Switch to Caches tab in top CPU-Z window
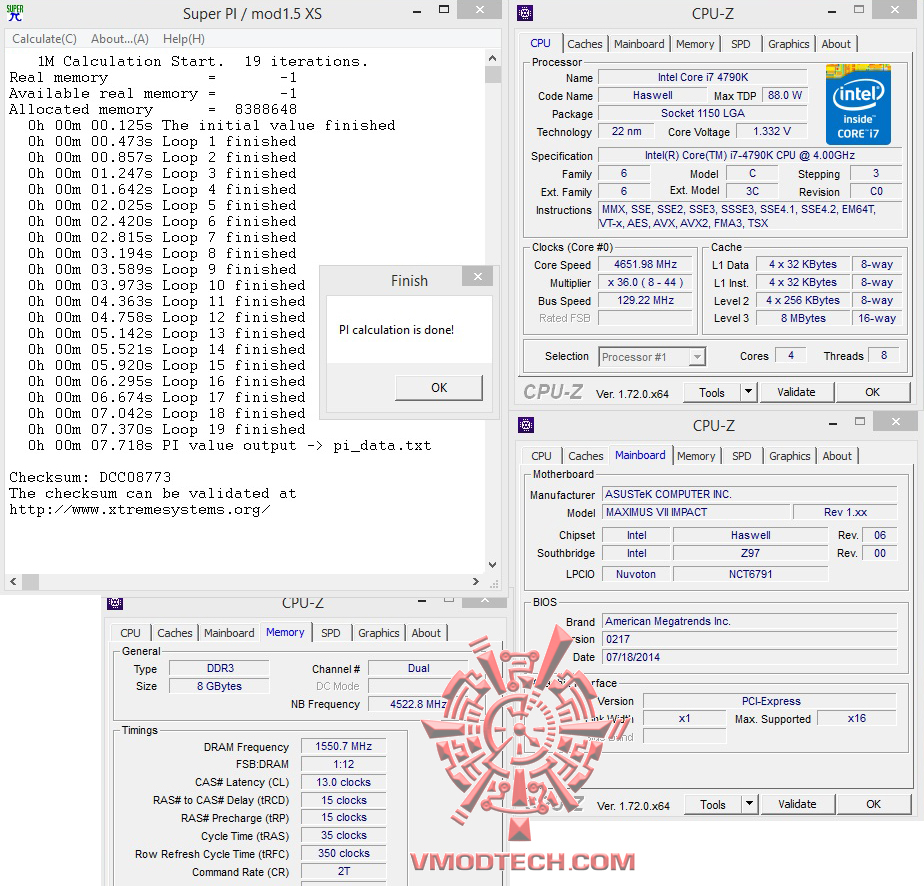This screenshot has height=886, width=924. click(585, 44)
